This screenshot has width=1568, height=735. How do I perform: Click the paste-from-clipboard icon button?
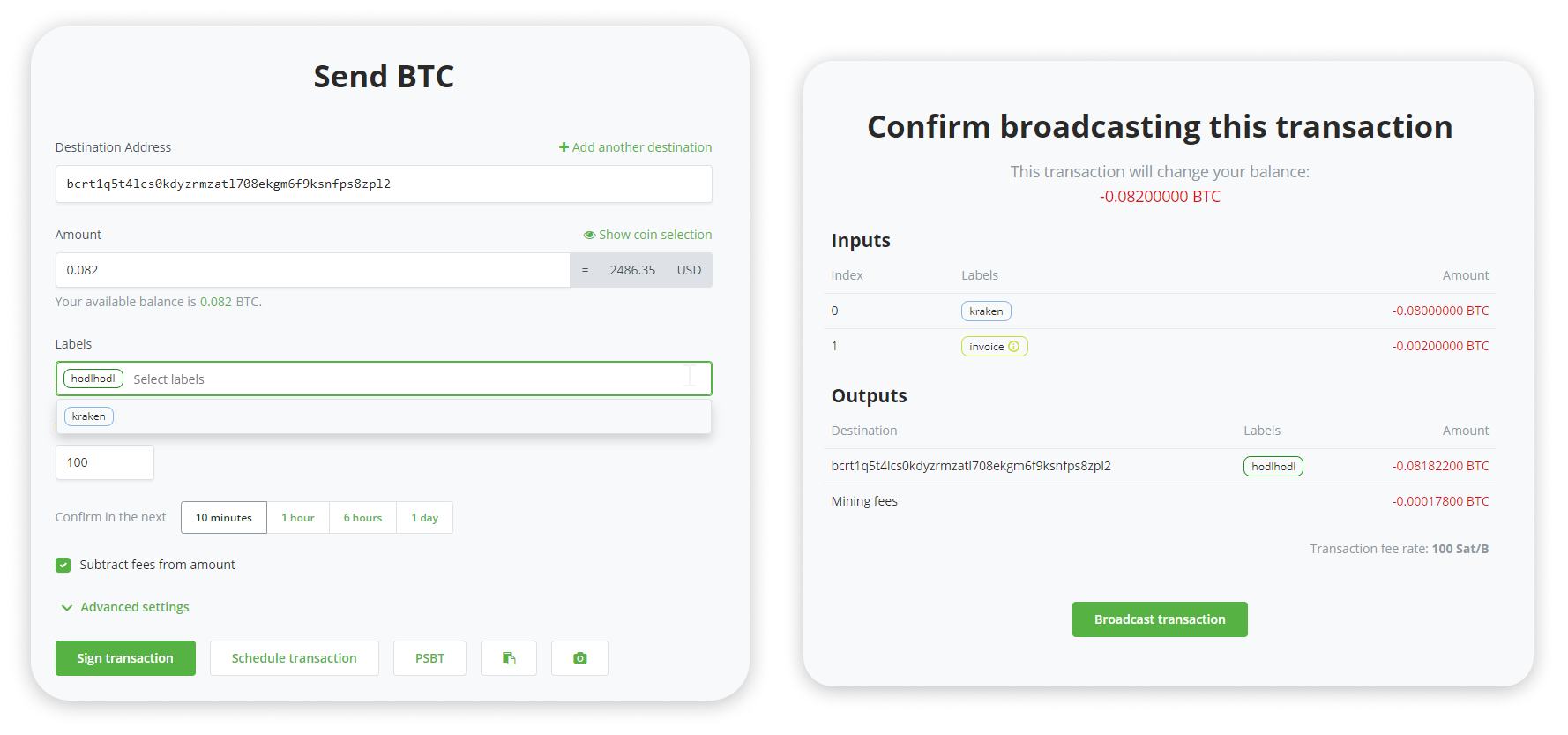click(509, 658)
